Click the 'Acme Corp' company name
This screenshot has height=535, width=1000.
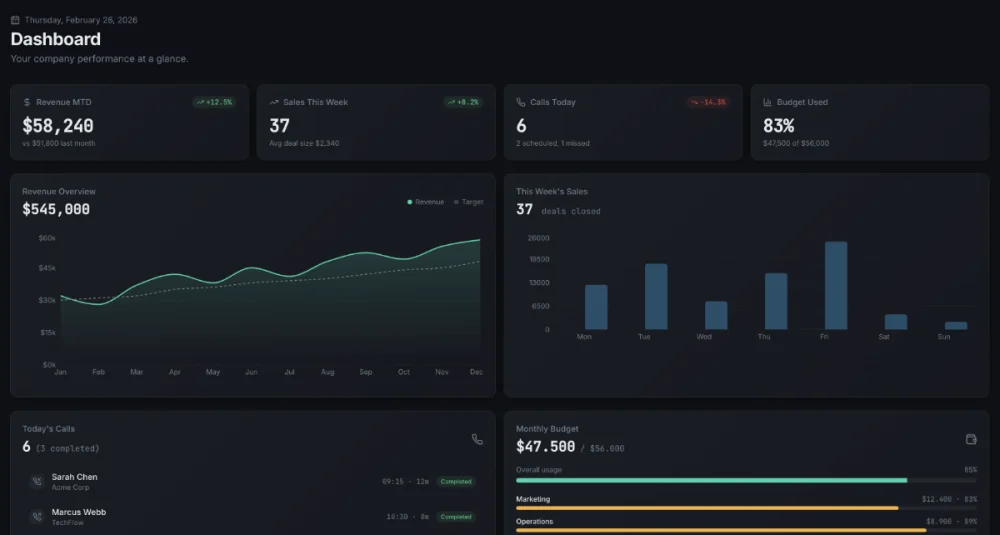point(71,488)
